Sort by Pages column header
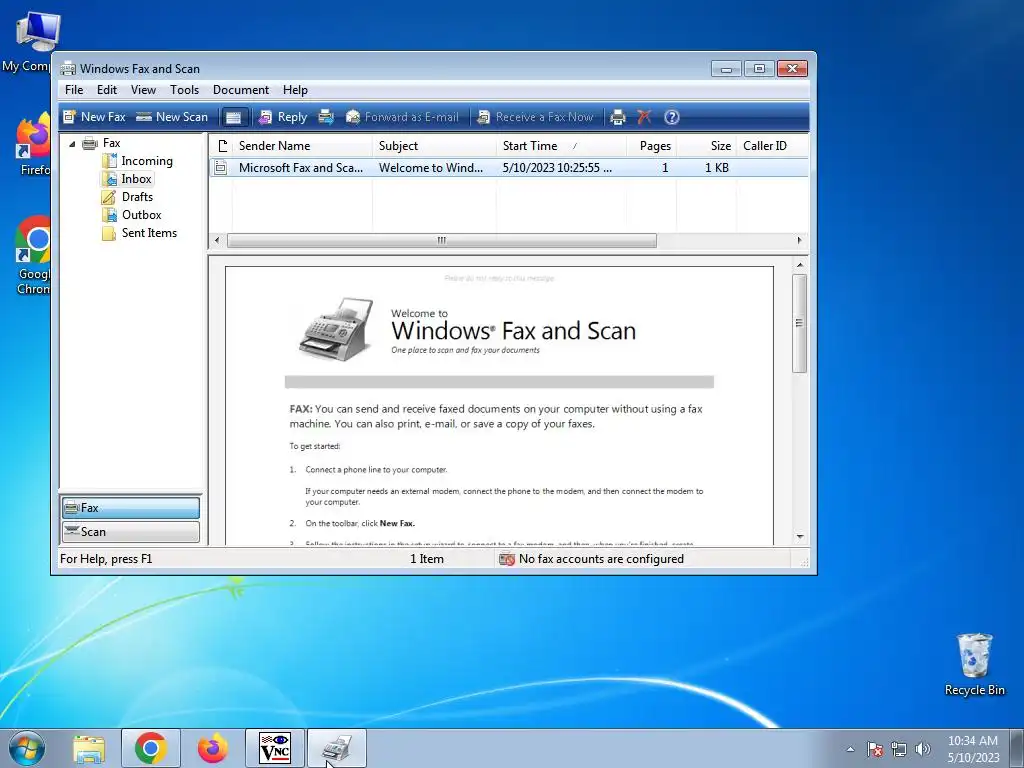The height and width of the screenshot is (768, 1024). [651, 146]
